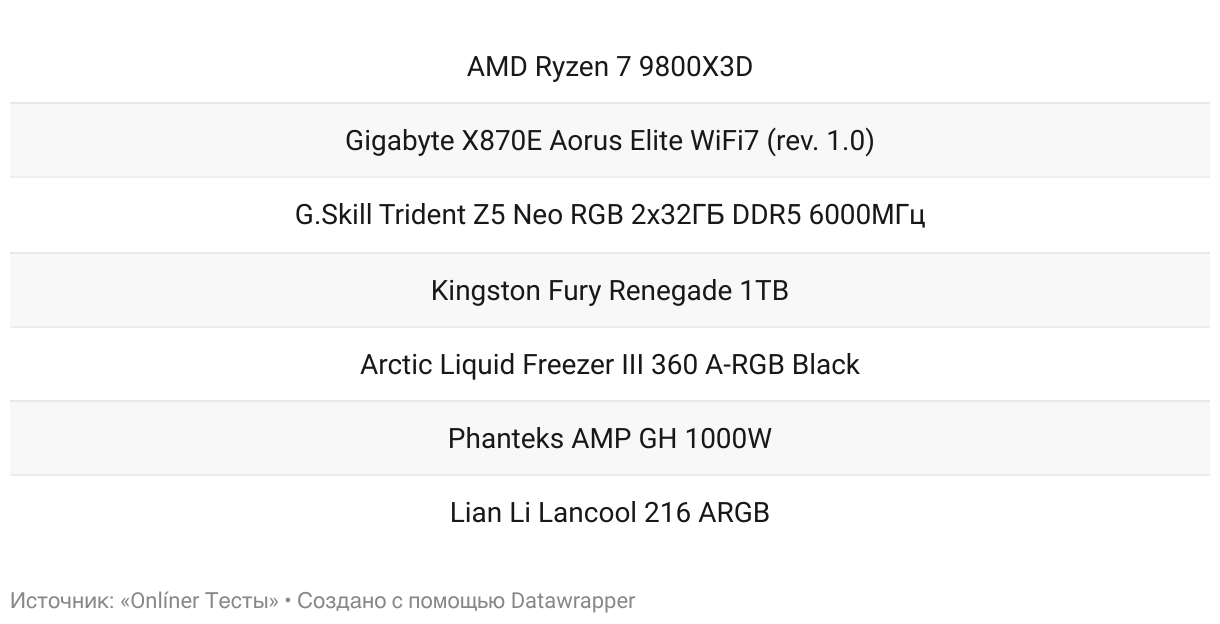Click the Lian Li Lancool 216 row

tap(610, 512)
